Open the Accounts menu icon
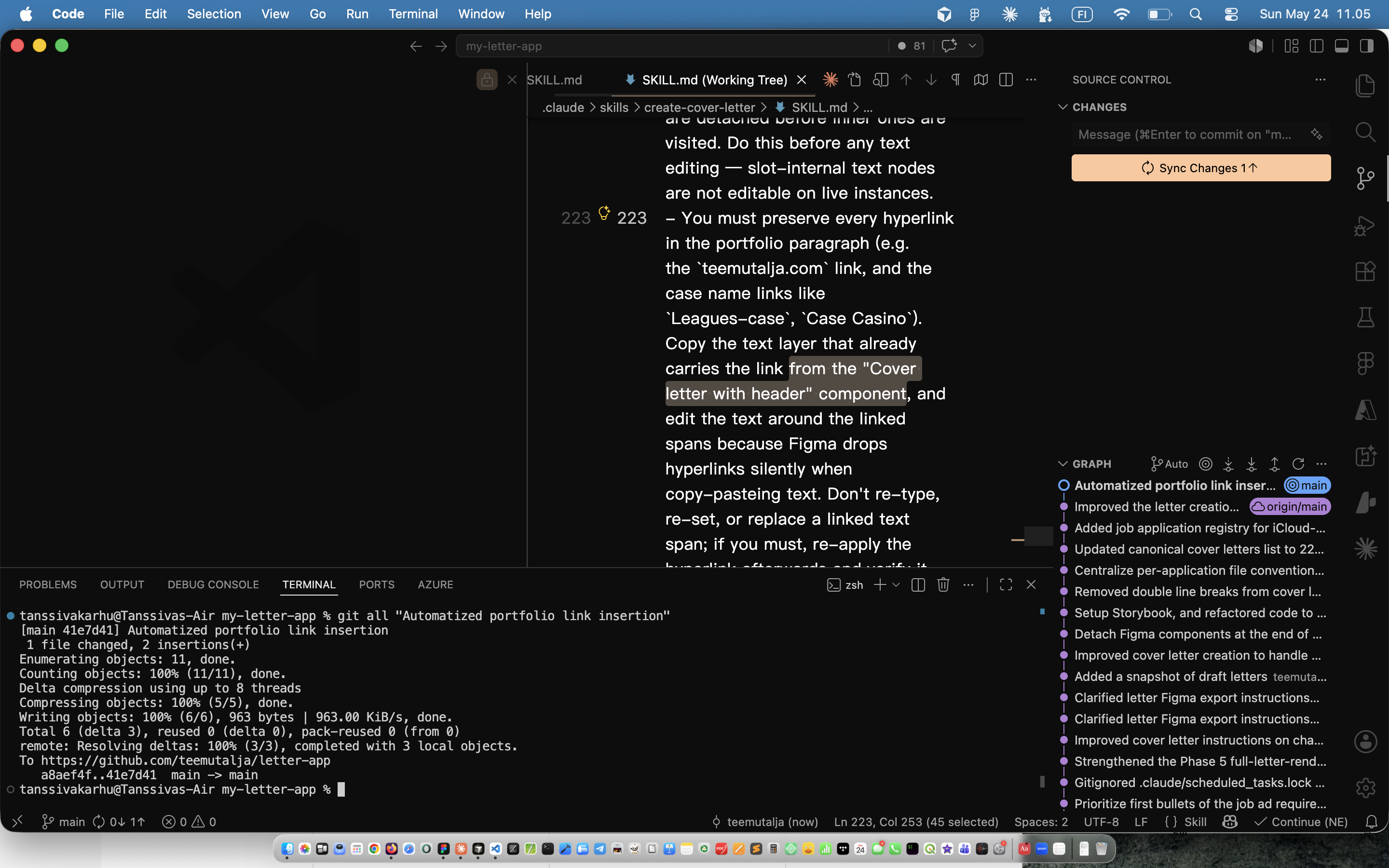The height and width of the screenshot is (868, 1389). point(1365,742)
